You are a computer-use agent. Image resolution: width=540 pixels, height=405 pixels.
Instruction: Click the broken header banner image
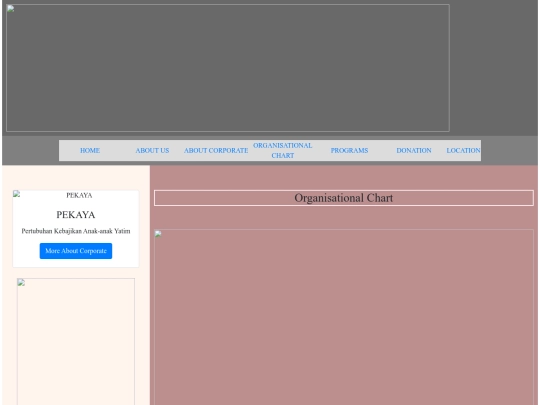(228, 68)
